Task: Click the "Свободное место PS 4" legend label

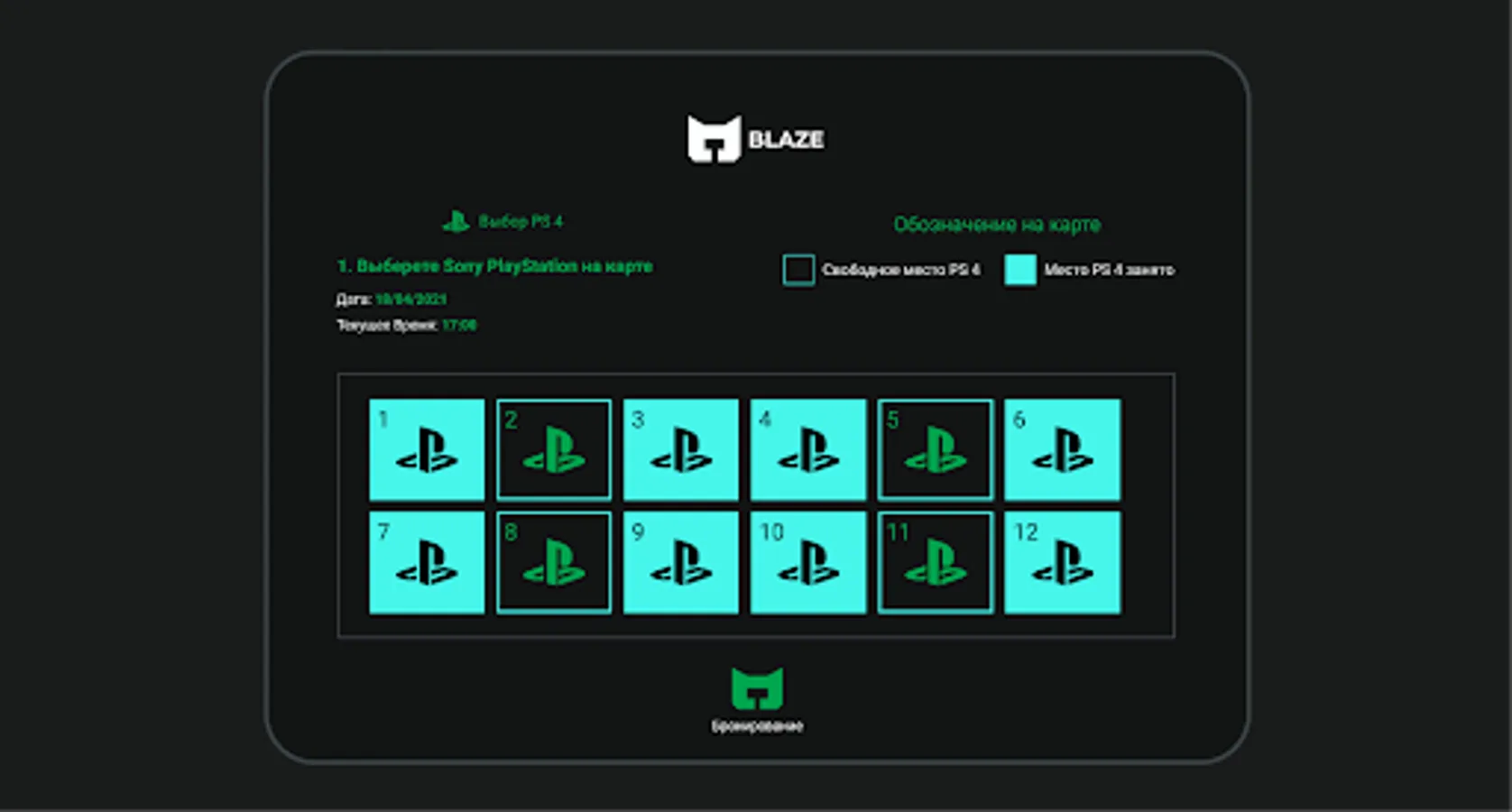Action: [900, 270]
